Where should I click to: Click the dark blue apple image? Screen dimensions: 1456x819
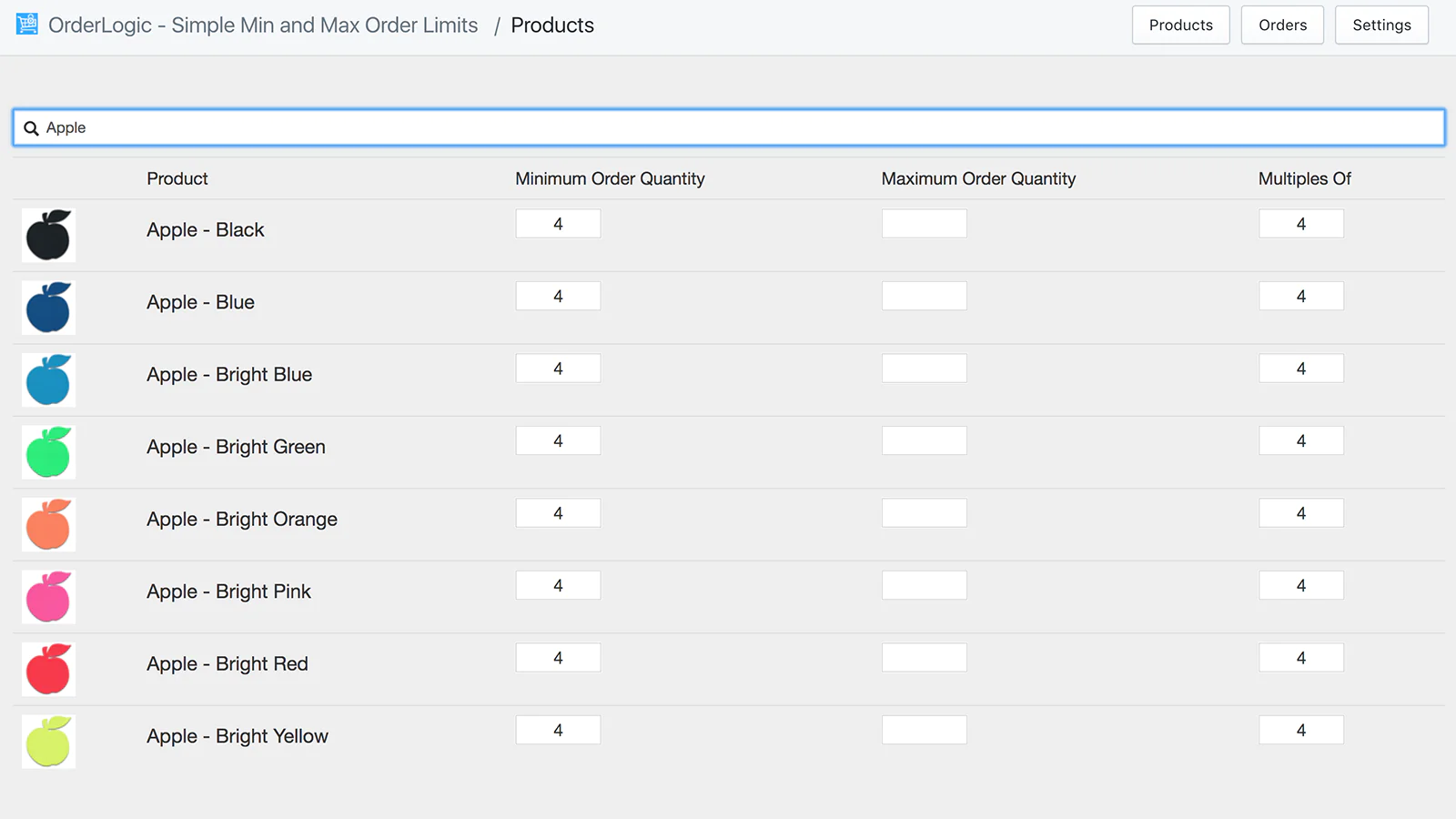tap(48, 308)
